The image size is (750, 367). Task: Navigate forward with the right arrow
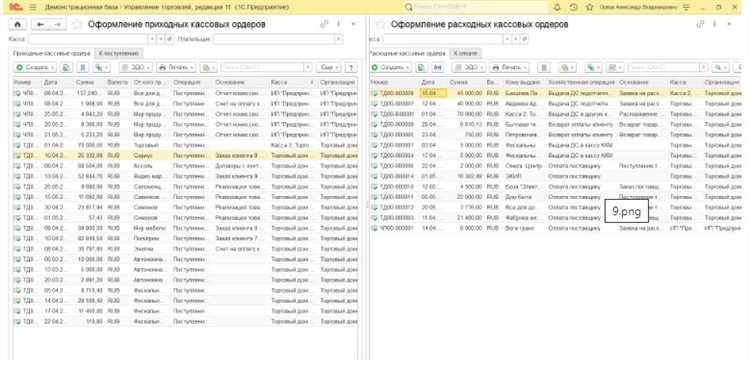(x=57, y=24)
